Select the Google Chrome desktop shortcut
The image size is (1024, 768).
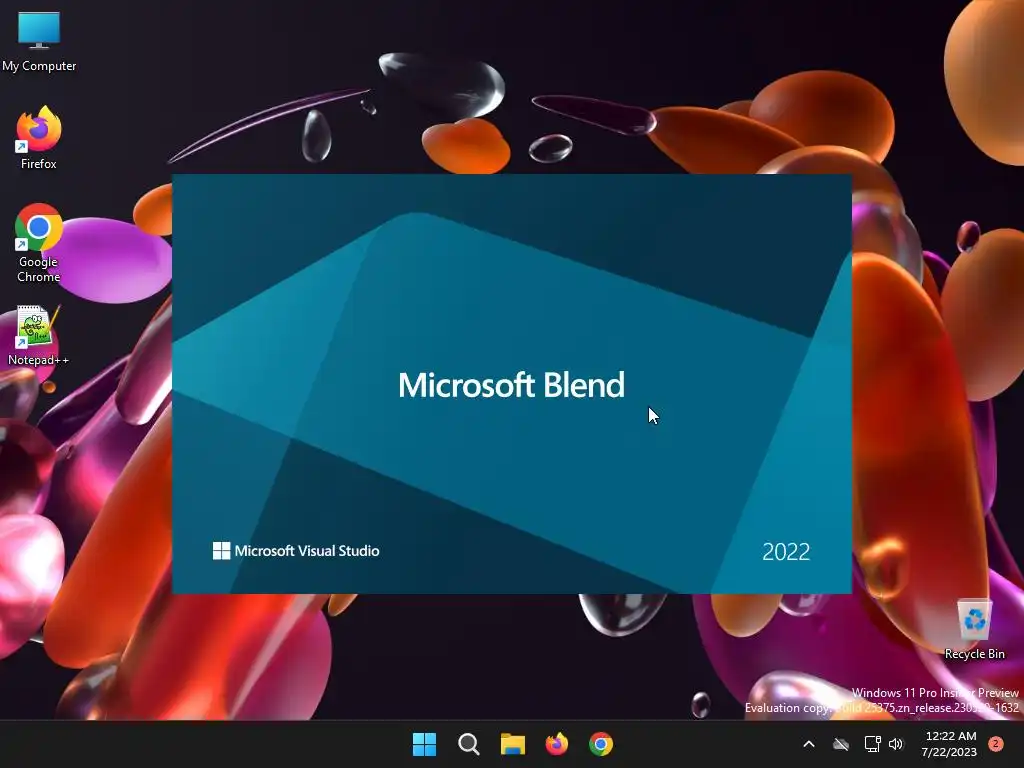(39, 243)
